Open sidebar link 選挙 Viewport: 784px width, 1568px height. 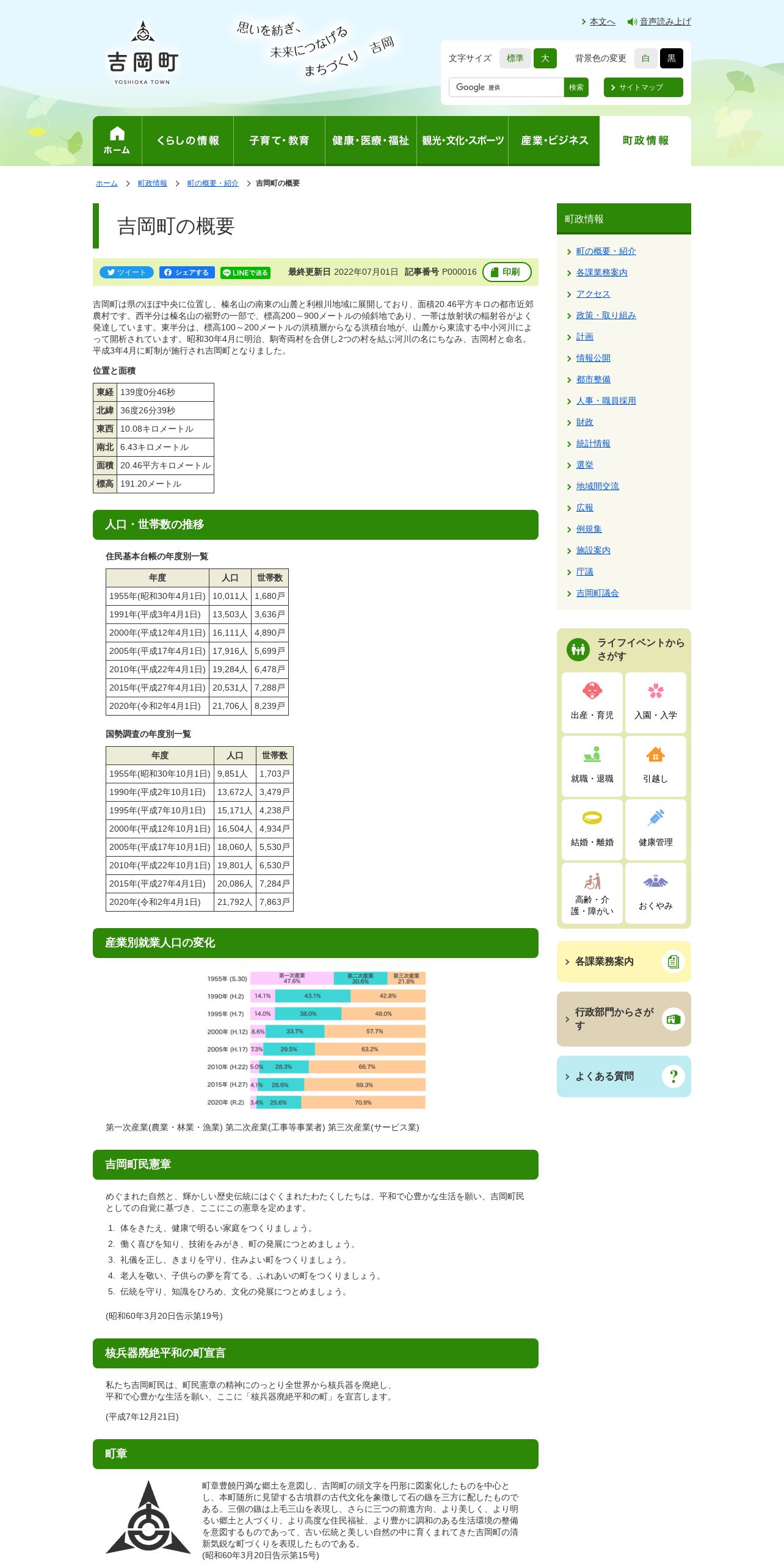click(x=584, y=465)
